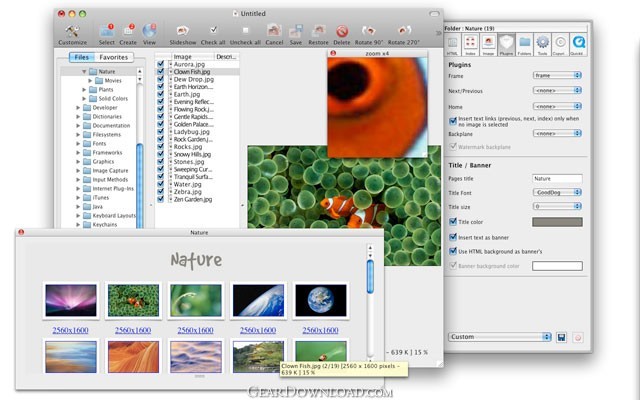Click the Pages title text field
Screen dimensions: 640x400
[557, 177]
